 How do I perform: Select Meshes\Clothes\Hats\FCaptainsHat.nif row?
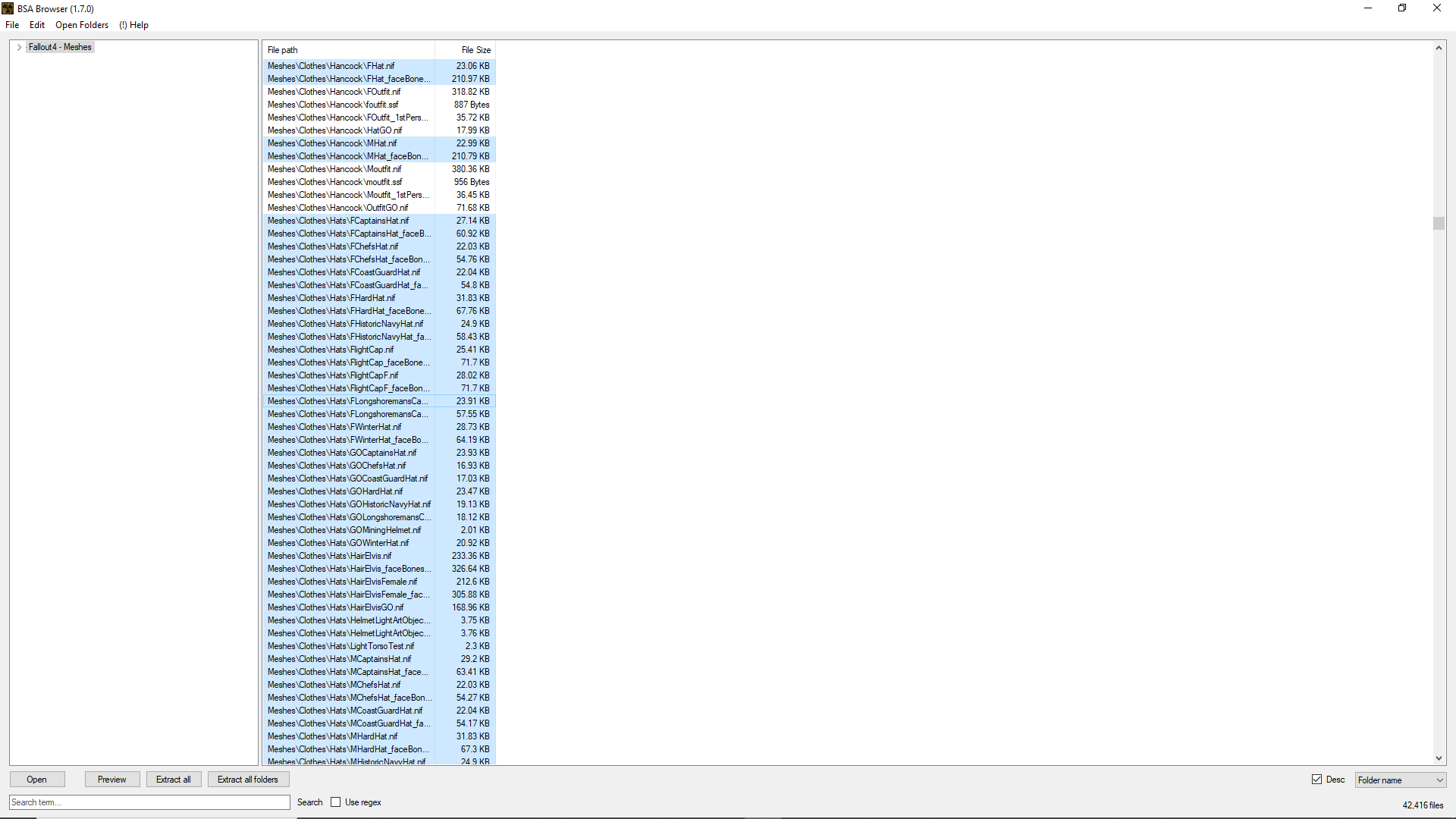tap(379, 221)
